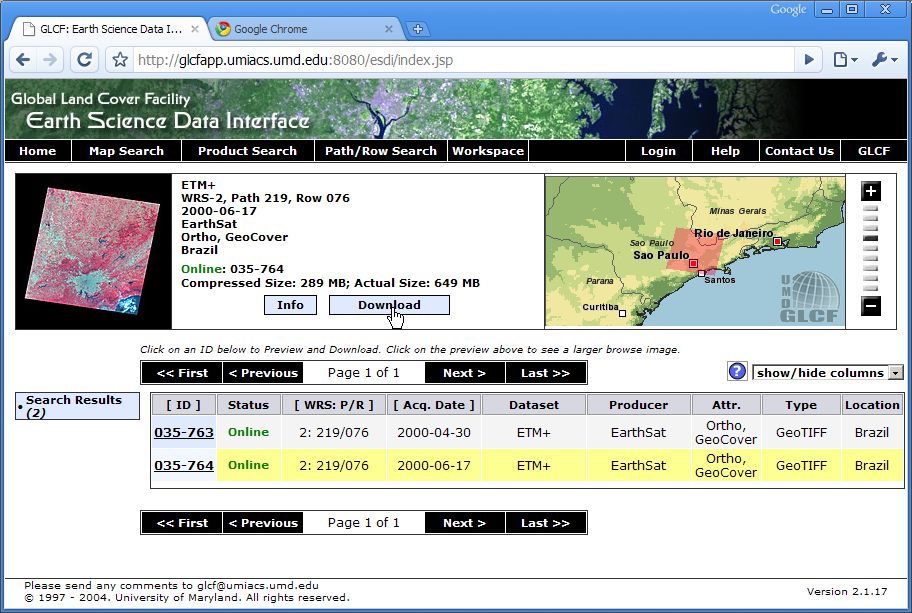This screenshot has height=613, width=912.
Task: Click the Info button for the scene
Action: (290, 305)
